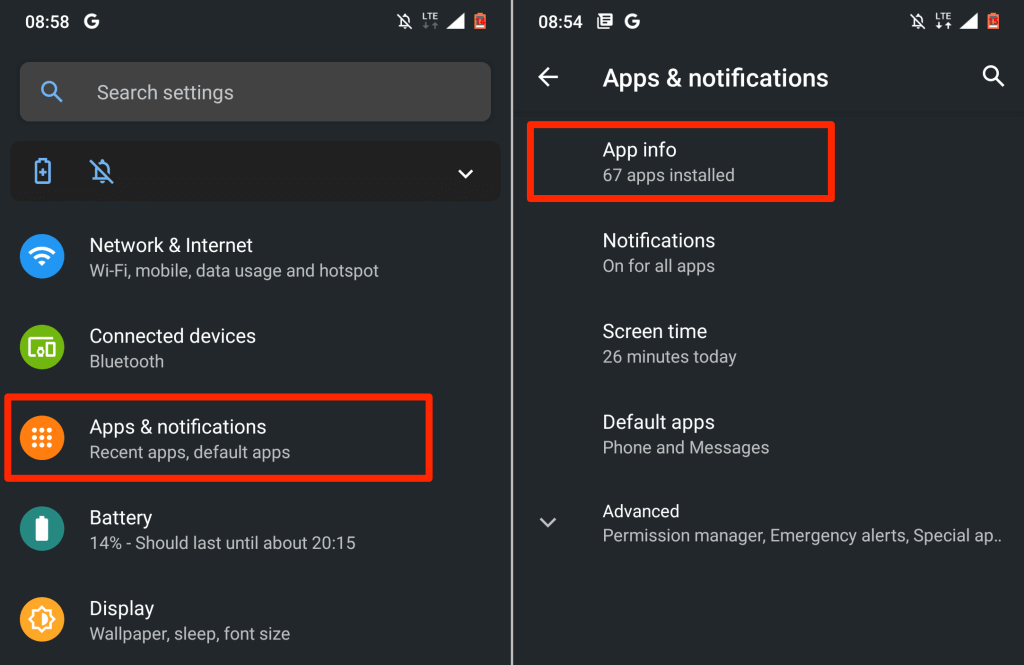Tap the teal Battery icon
The width and height of the screenshot is (1024, 665).
(x=42, y=530)
